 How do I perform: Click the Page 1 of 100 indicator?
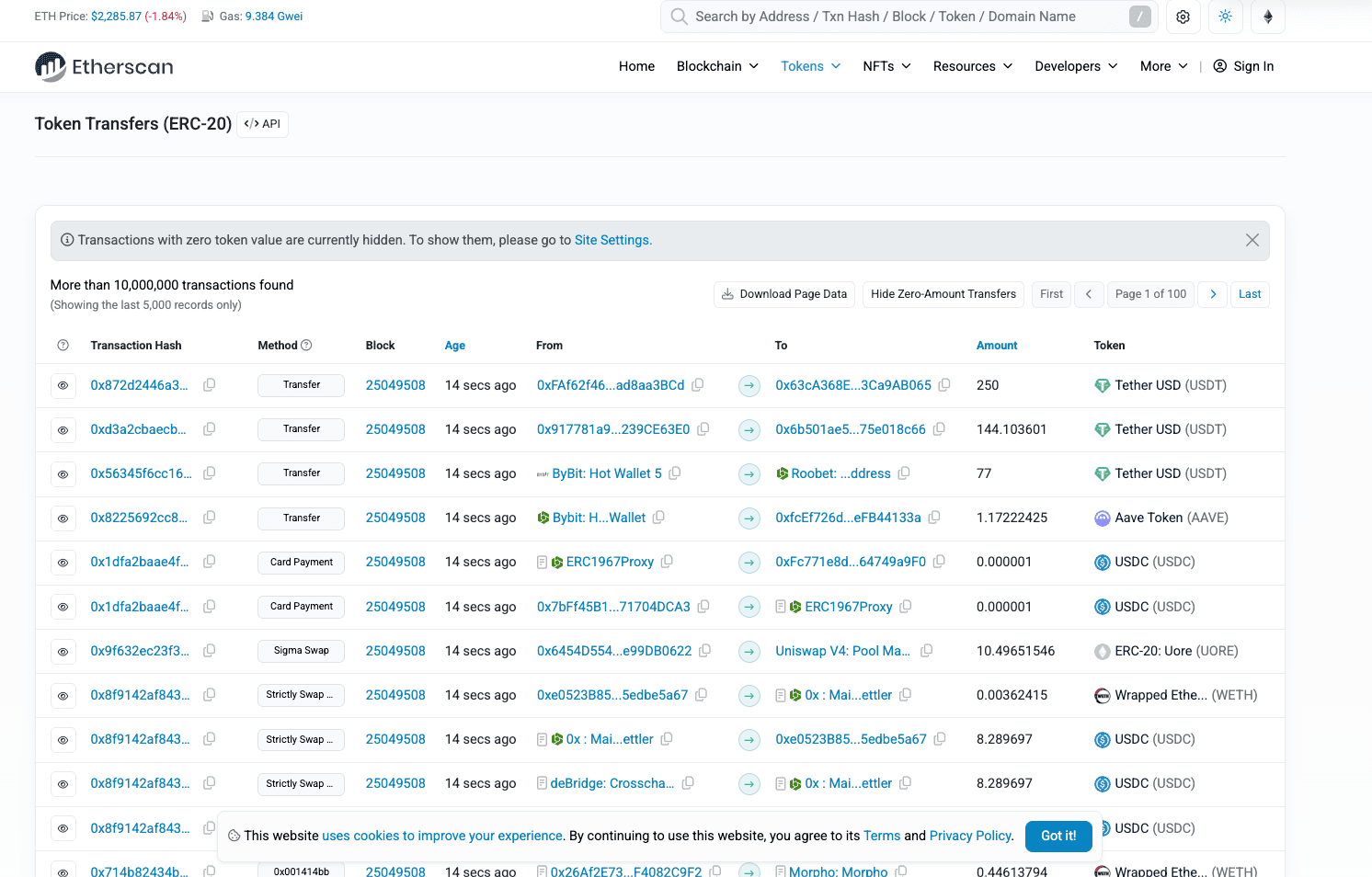(x=1150, y=294)
